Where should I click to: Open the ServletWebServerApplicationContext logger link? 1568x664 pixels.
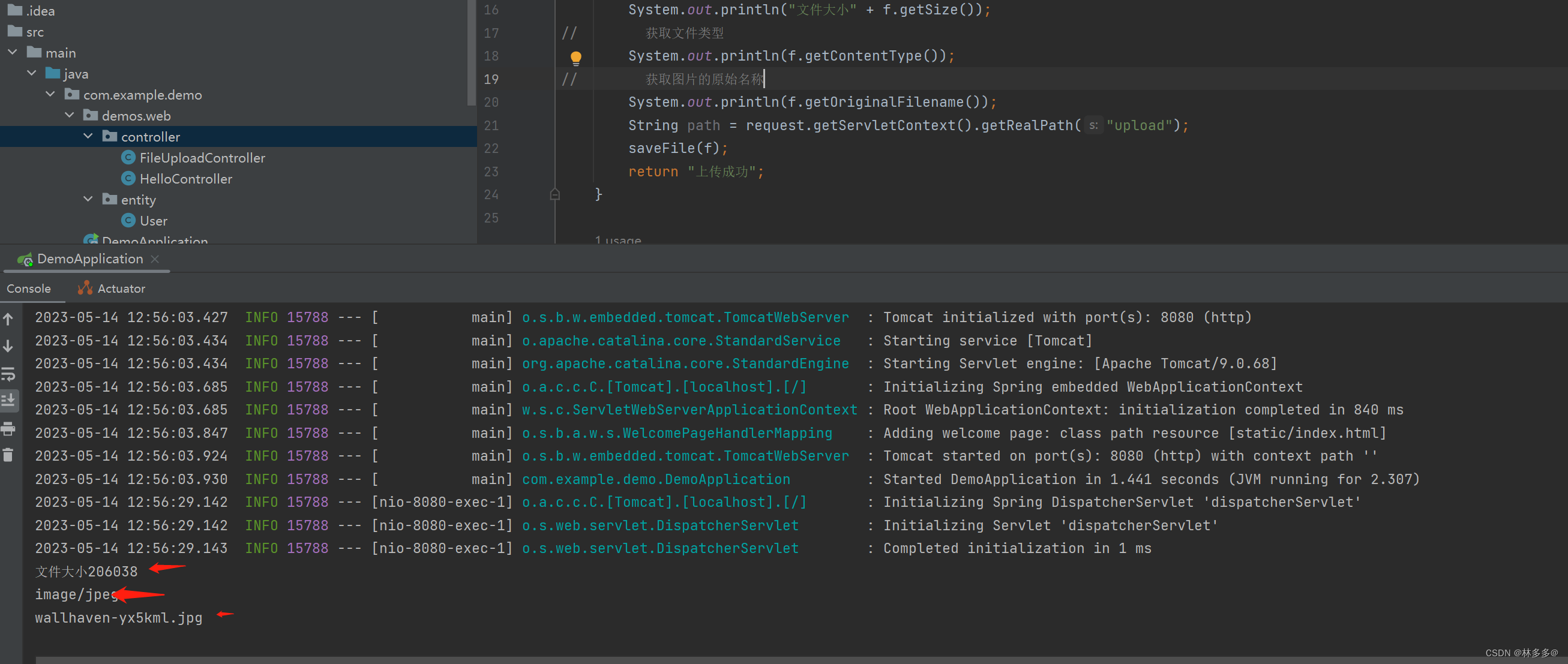pyautogui.click(x=689, y=410)
